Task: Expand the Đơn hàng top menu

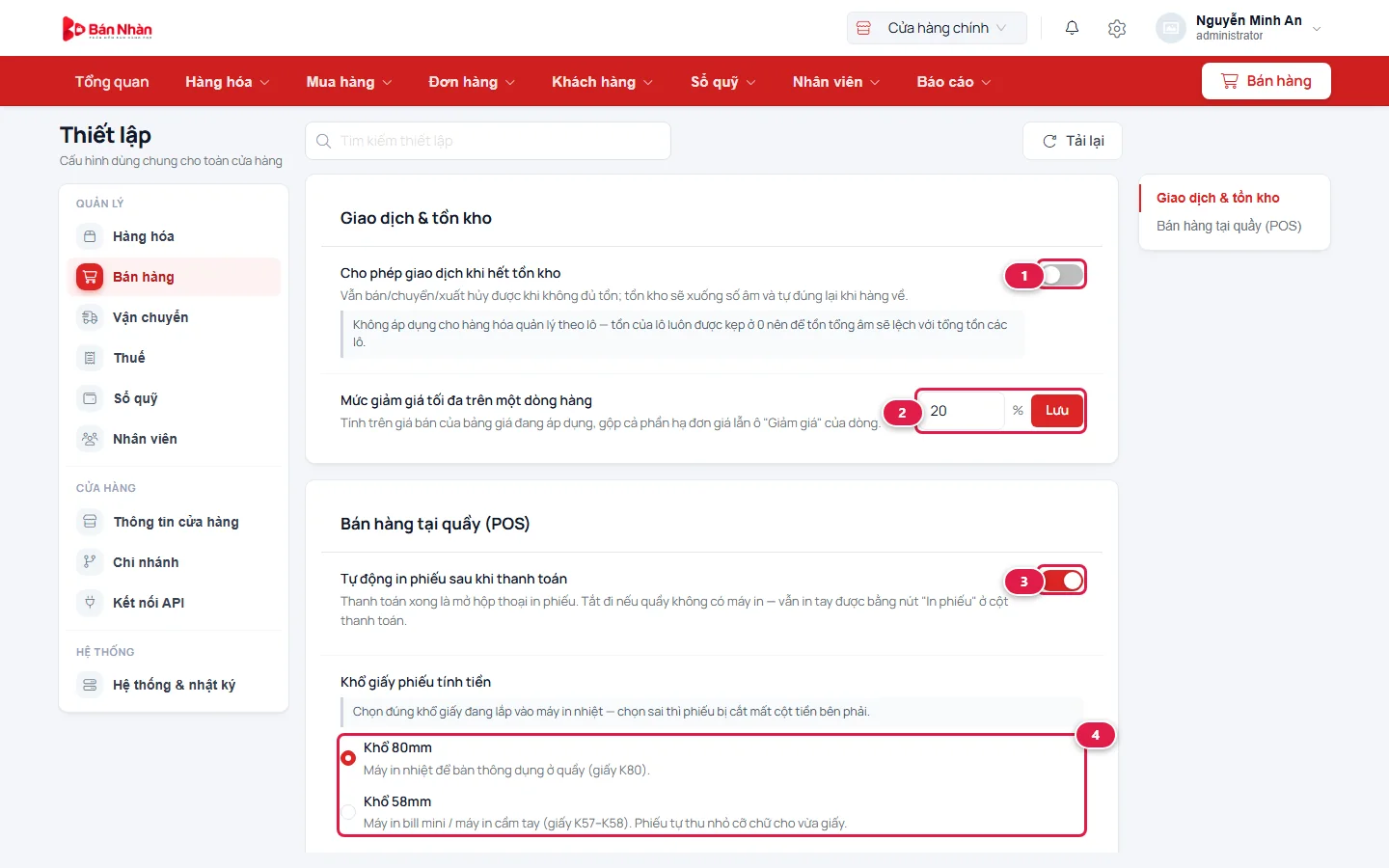Action: click(472, 82)
